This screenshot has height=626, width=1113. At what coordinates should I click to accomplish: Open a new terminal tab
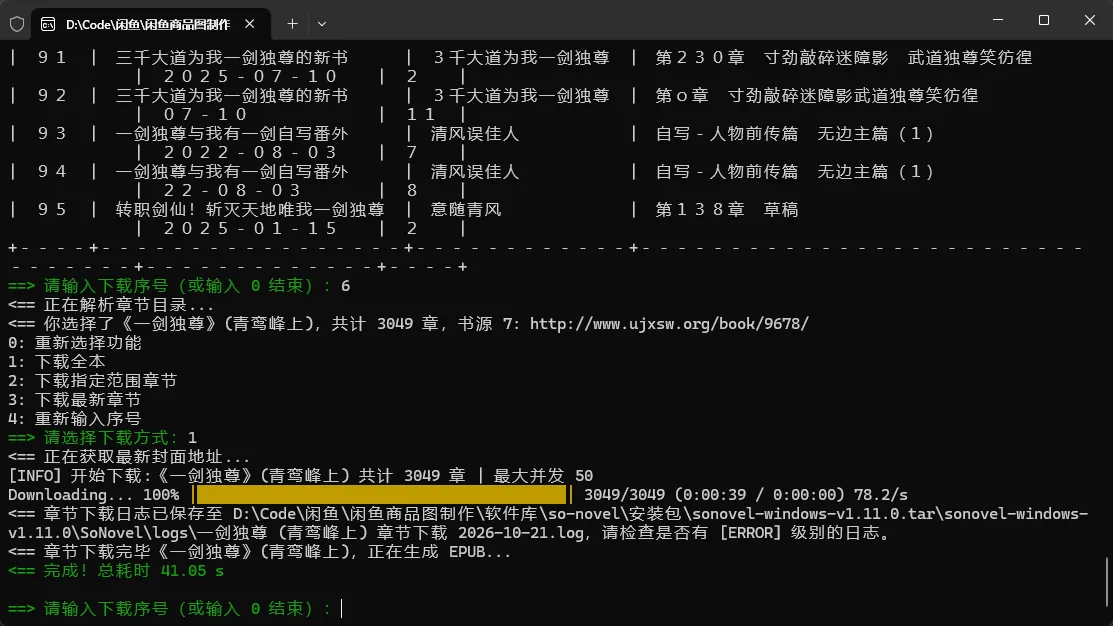pos(292,23)
